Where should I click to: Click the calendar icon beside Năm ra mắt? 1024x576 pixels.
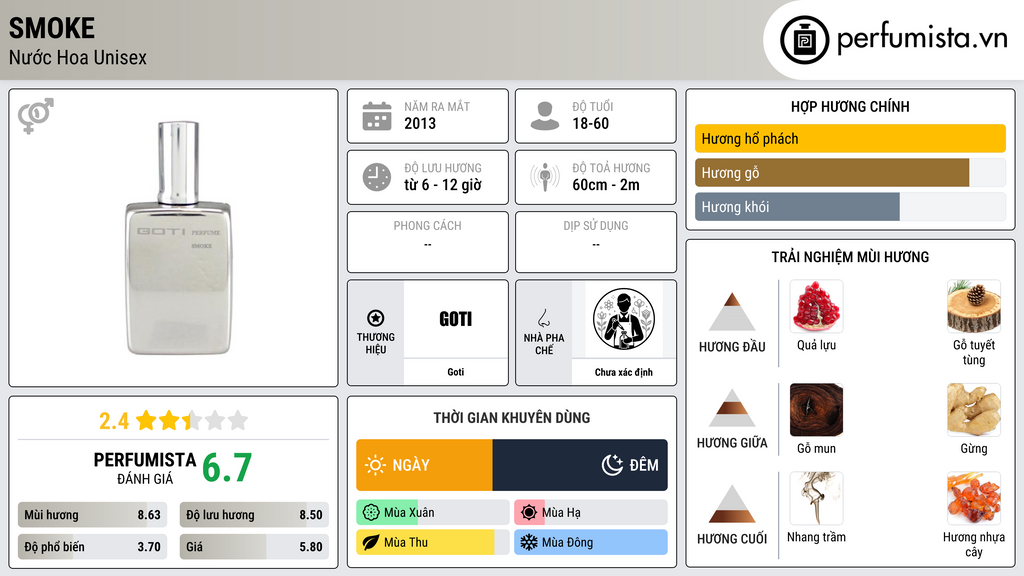point(377,116)
